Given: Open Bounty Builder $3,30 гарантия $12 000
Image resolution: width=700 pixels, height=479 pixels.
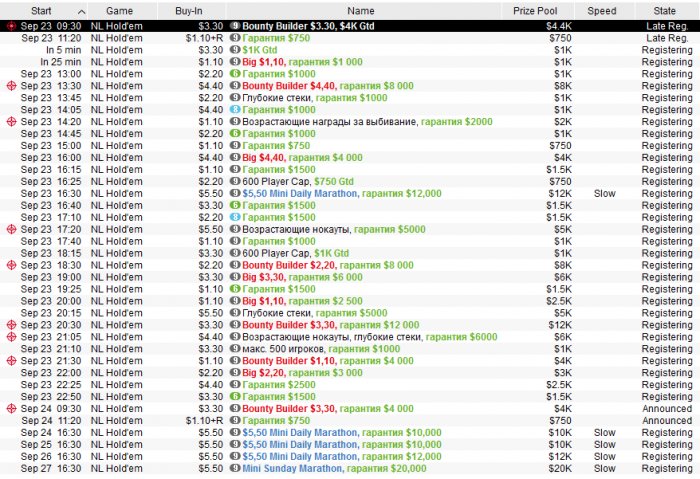Looking at the screenshot, I should tap(350, 325).
